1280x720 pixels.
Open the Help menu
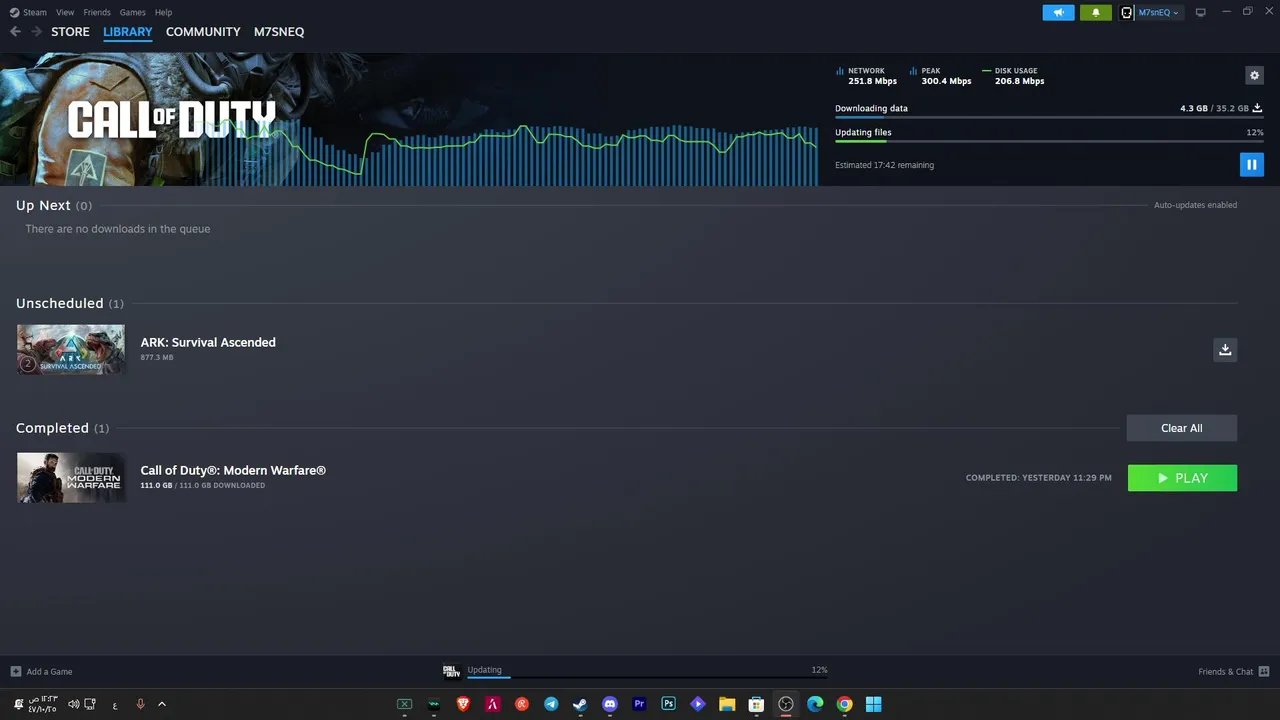[164, 12]
